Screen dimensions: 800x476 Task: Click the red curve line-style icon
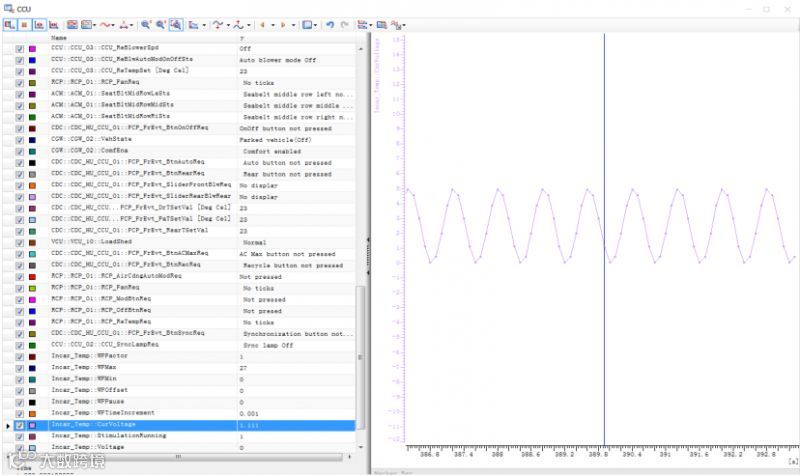coord(104,23)
